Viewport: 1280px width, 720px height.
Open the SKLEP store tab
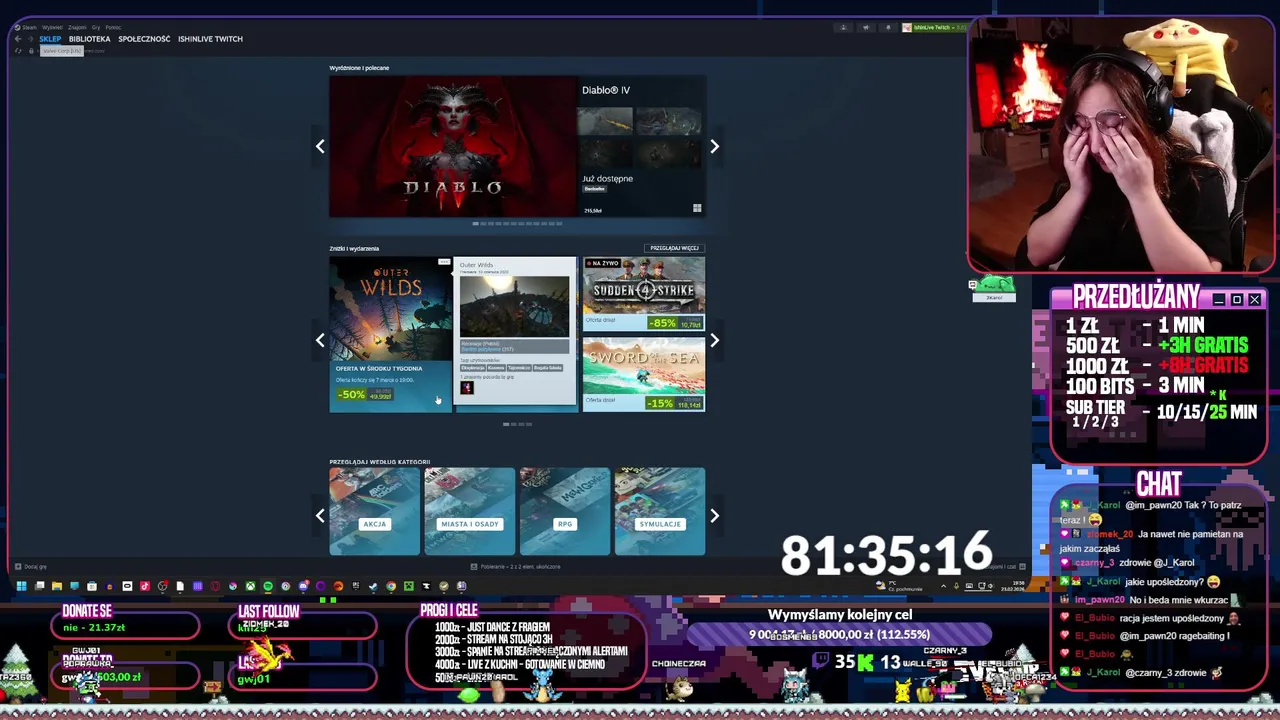click(x=50, y=39)
